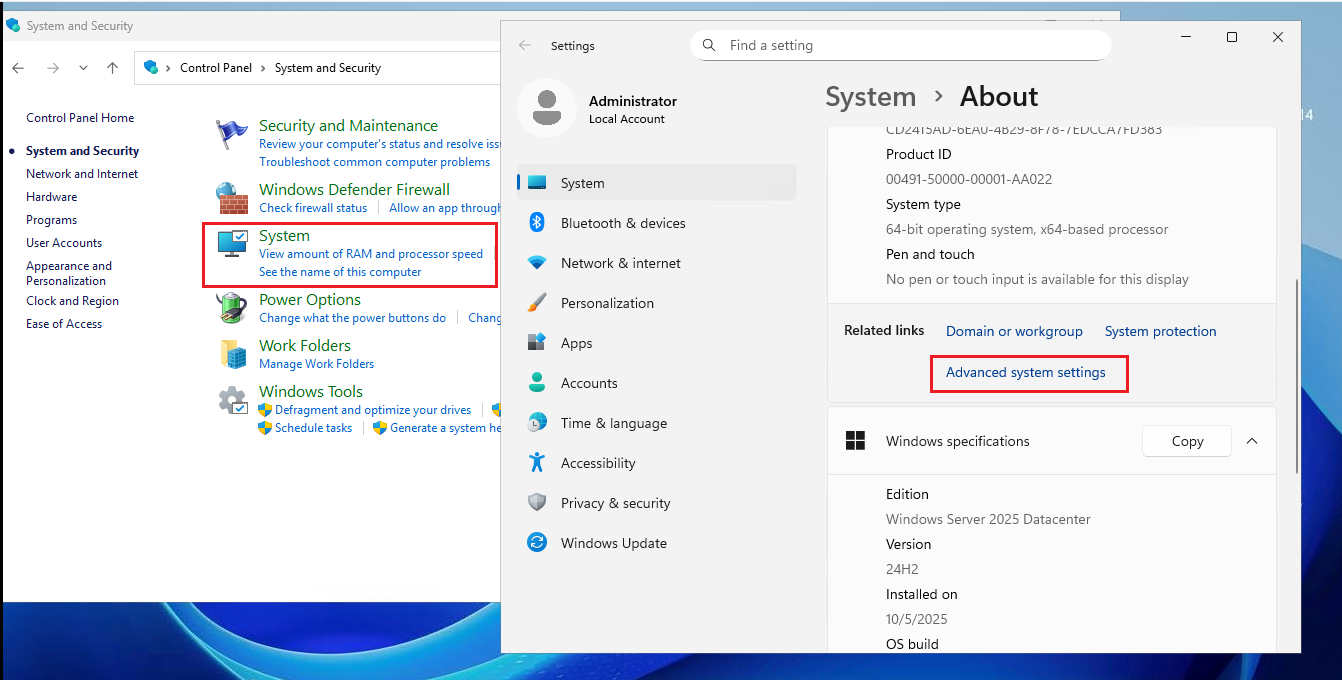This screenshot has height=680, width=1342.
Task: Open Network & internet settings
Action: coord(620,263)
